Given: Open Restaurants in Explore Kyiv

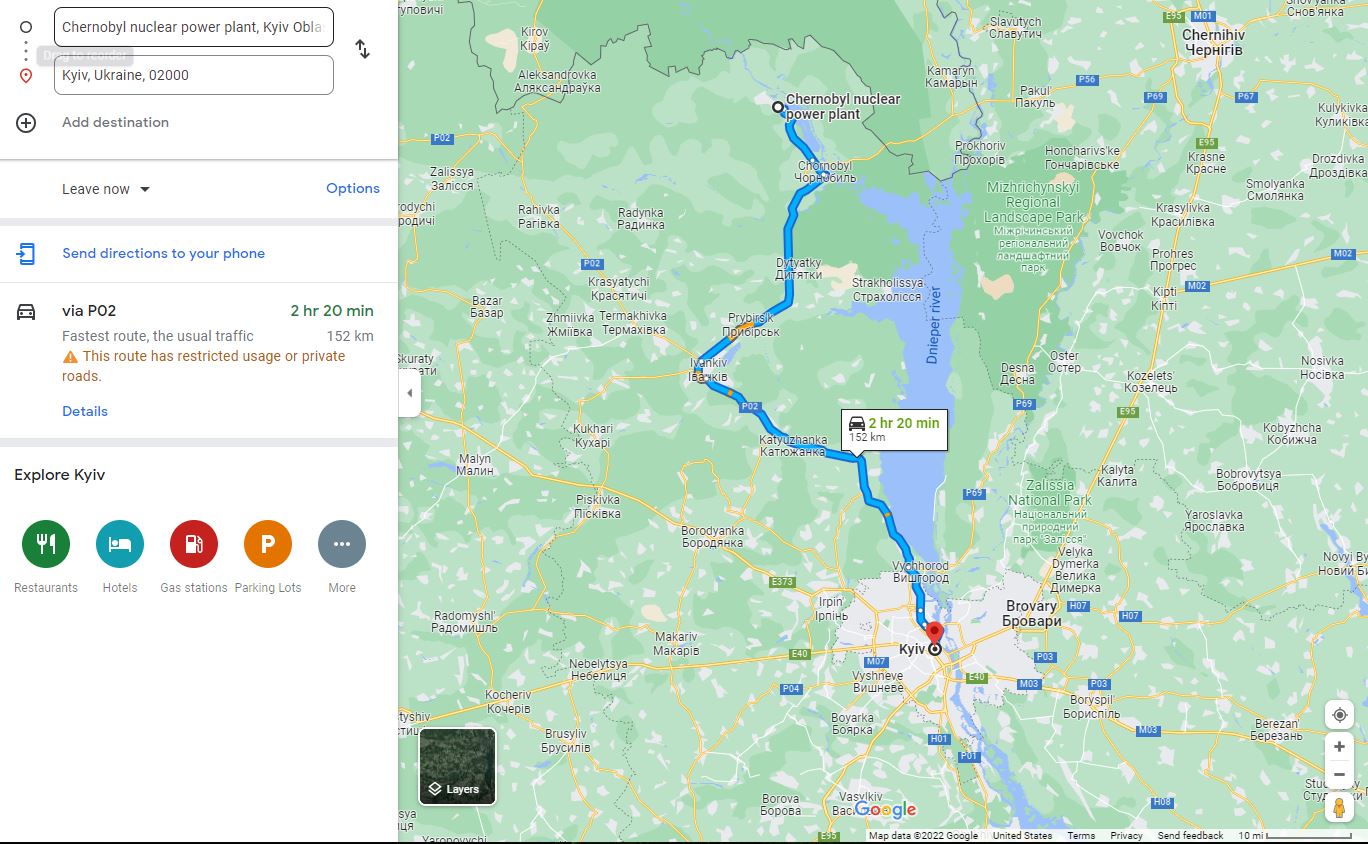Looking at the screenshot, I should (x=46, y=545).
